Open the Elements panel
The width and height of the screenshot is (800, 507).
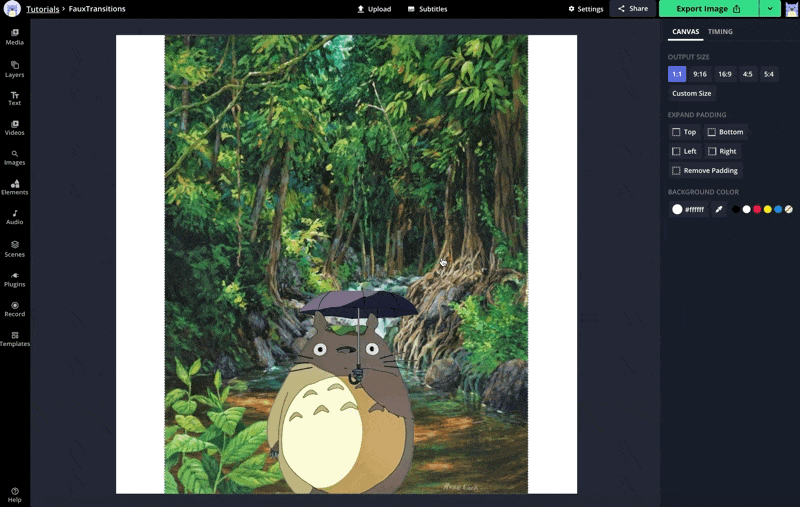(x=15, y=187)
